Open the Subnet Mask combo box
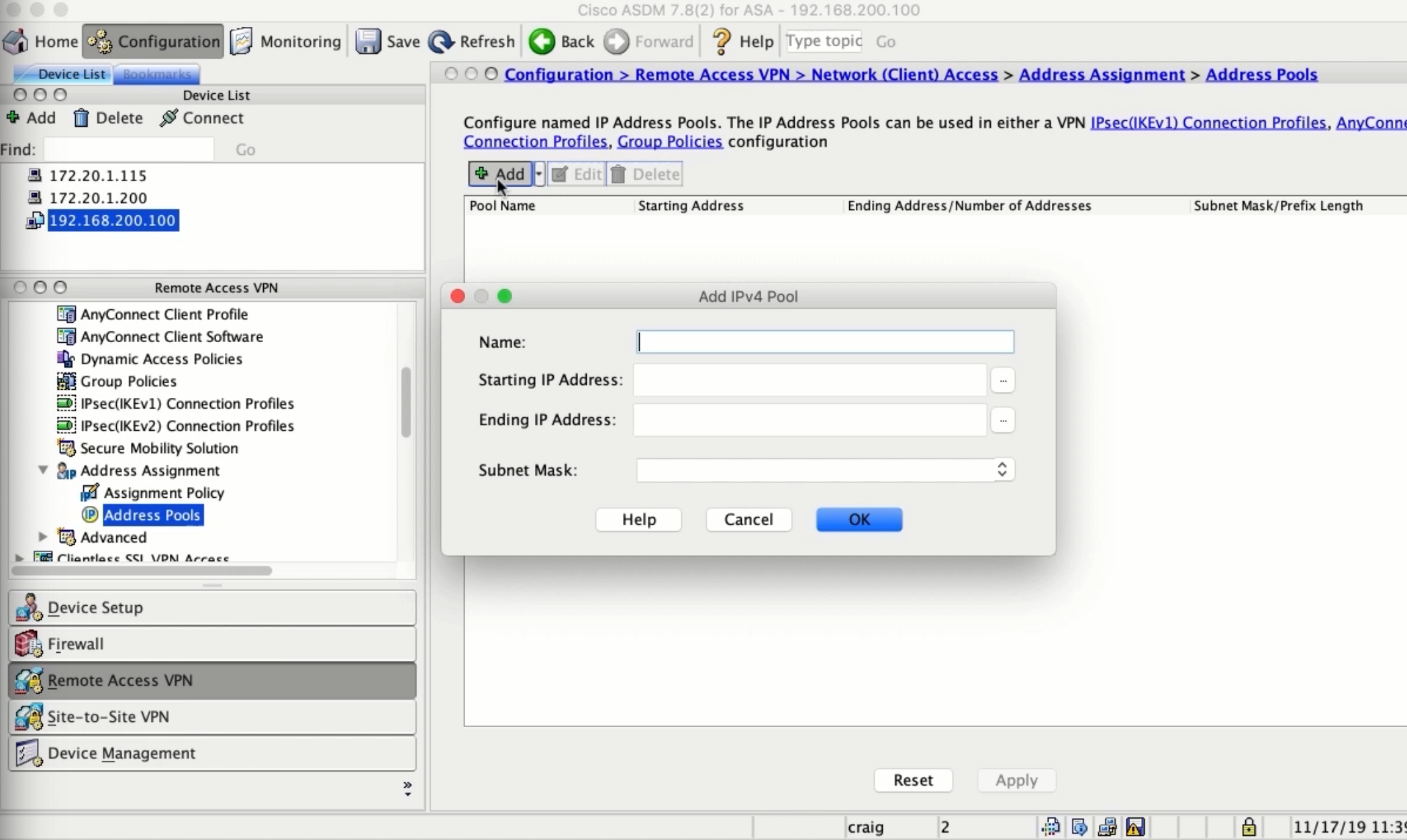The image size is (1407, 840). [x=825, y=470]
